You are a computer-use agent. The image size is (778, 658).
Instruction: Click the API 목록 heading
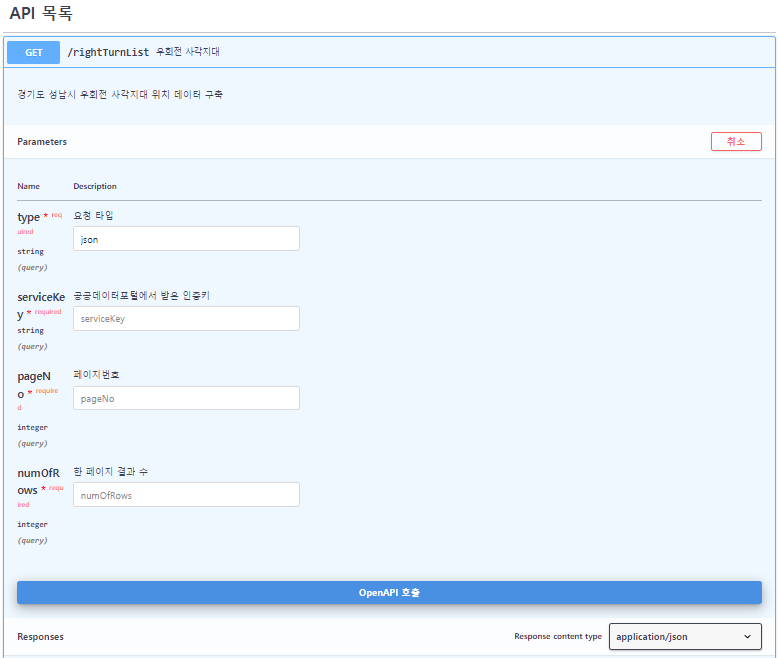tap(41, 13)
